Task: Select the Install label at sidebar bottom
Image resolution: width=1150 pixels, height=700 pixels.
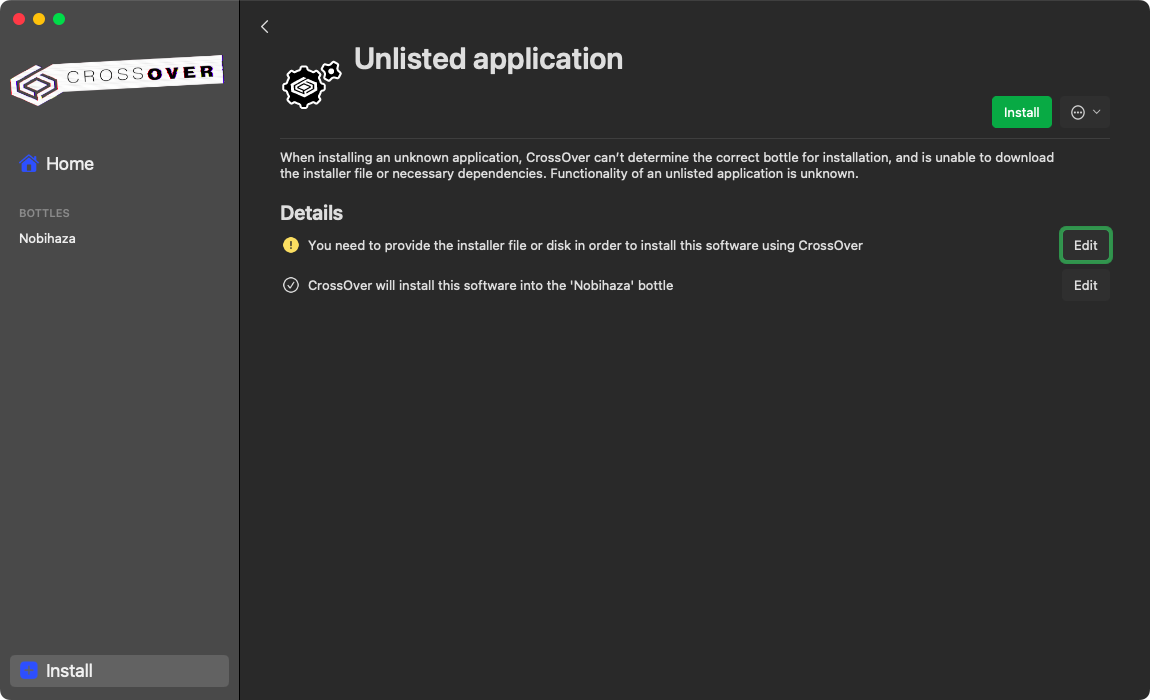Action: point(70,671)
